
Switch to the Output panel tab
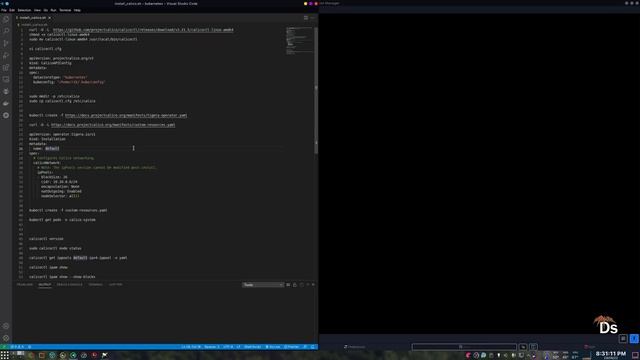[44, 284]
